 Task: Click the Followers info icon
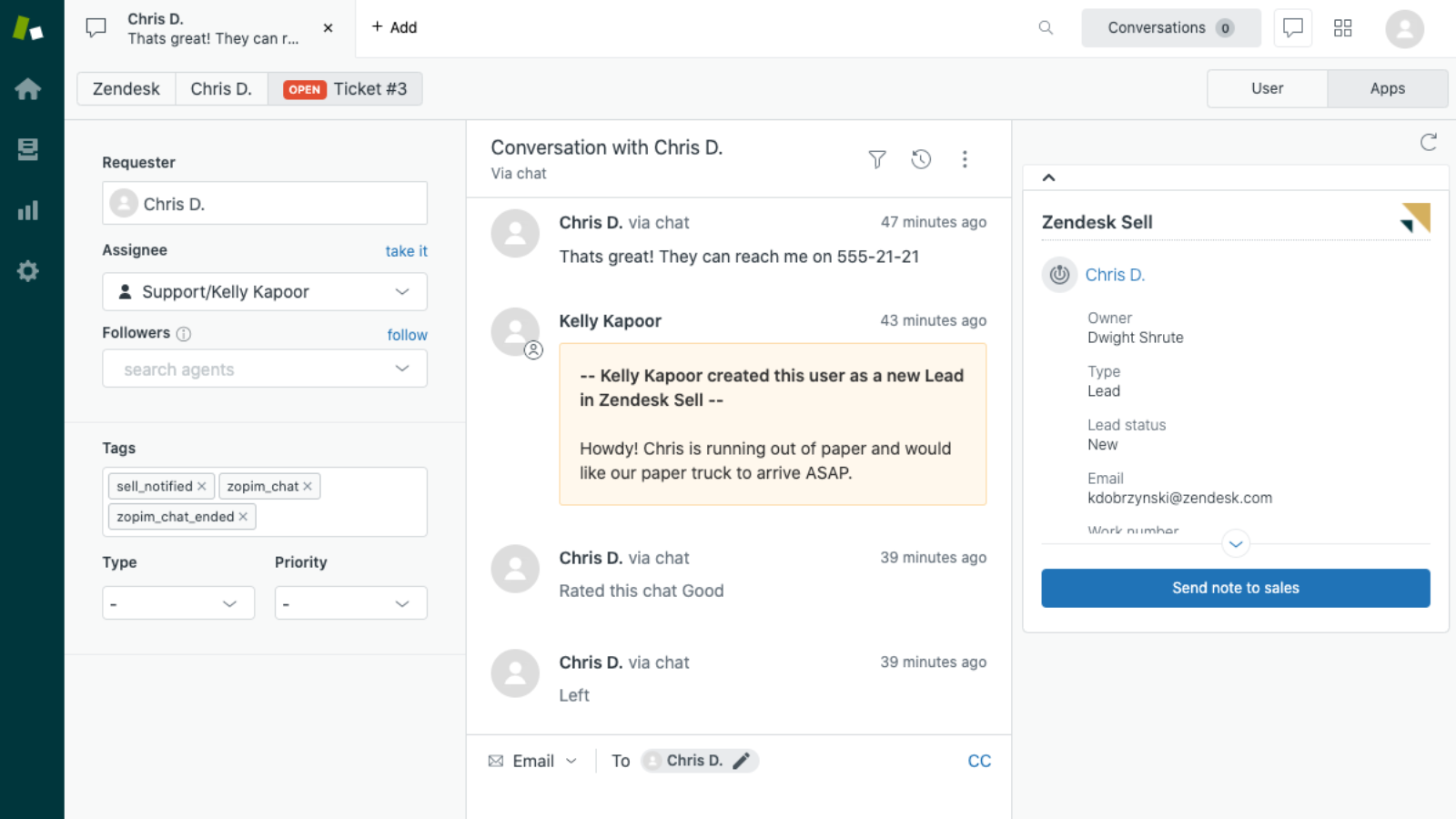tap(184, 334)
